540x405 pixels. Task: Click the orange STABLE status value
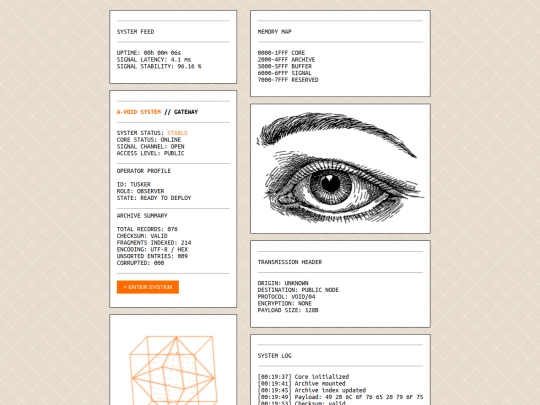coord(178,133)
